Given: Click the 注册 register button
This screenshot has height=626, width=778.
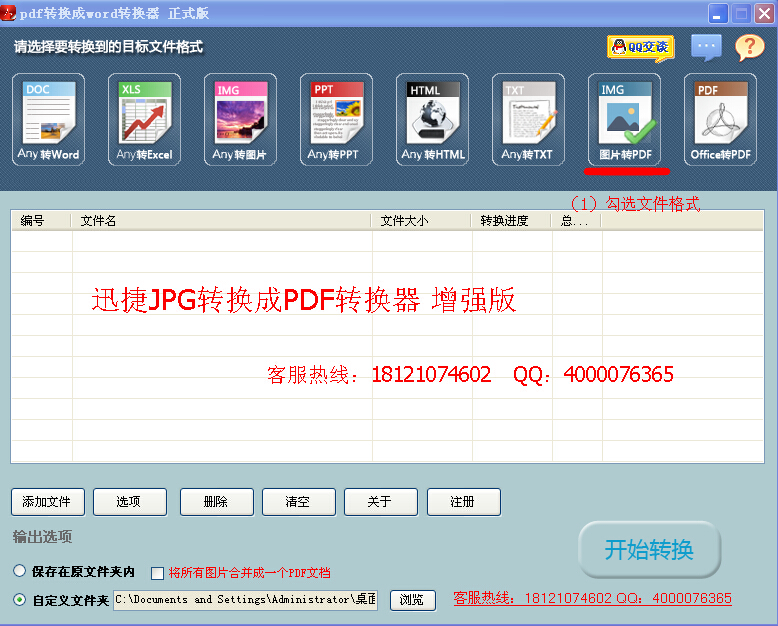Looking at the screenshot, I should [463, 502].
